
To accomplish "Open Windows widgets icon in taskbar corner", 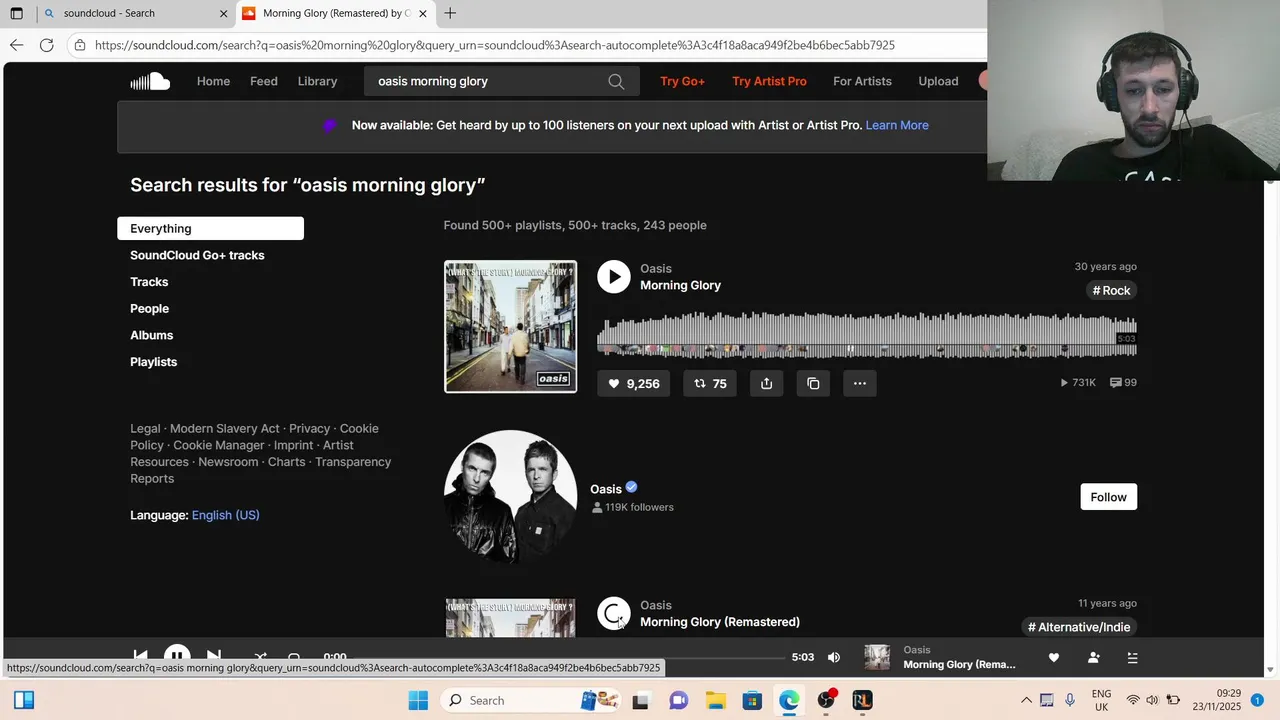I will pos(24,700).
